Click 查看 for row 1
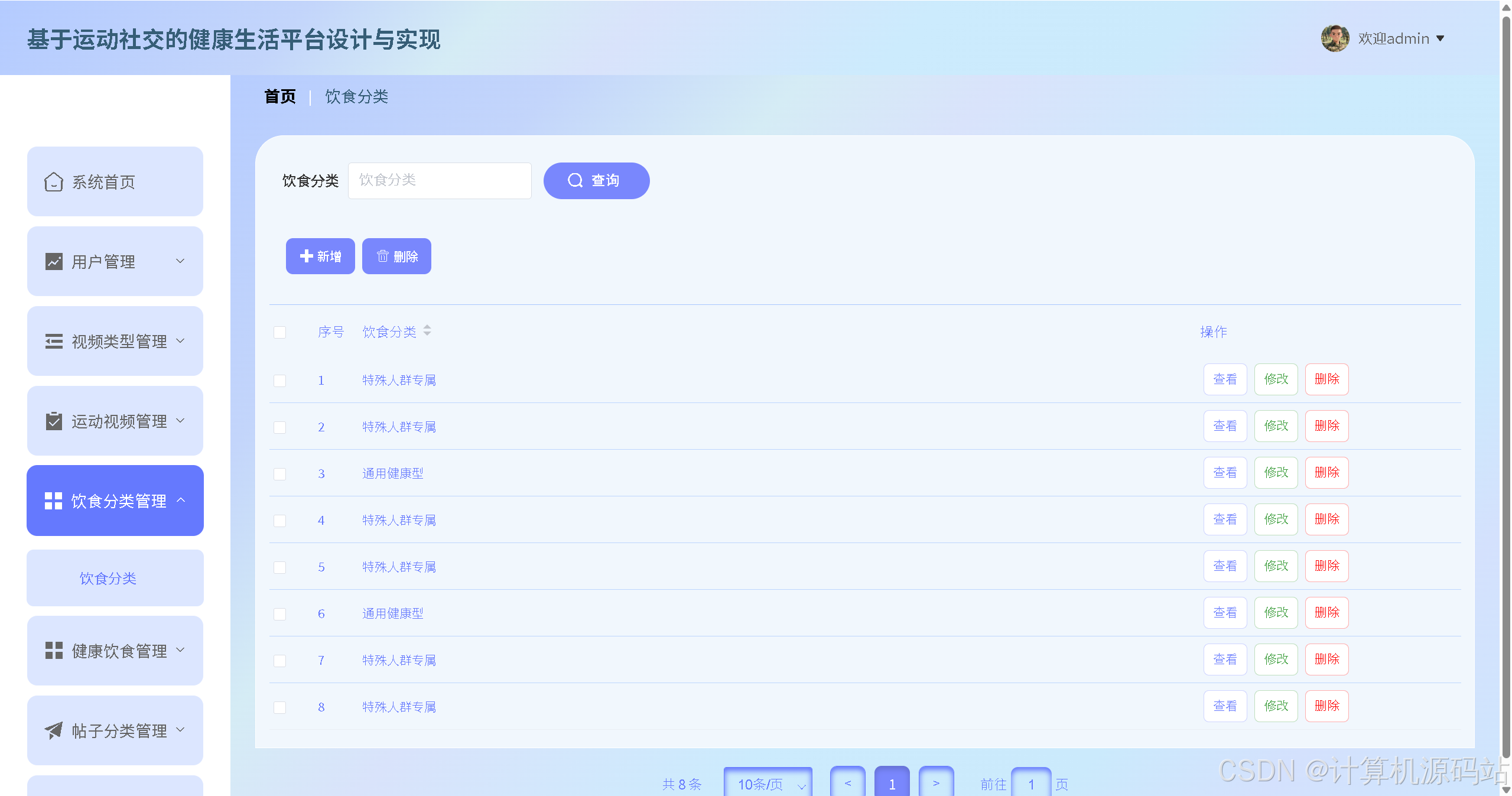The width and height of the screenshot is (1512, 796). pyautogui.click(x=1225, y=379)
